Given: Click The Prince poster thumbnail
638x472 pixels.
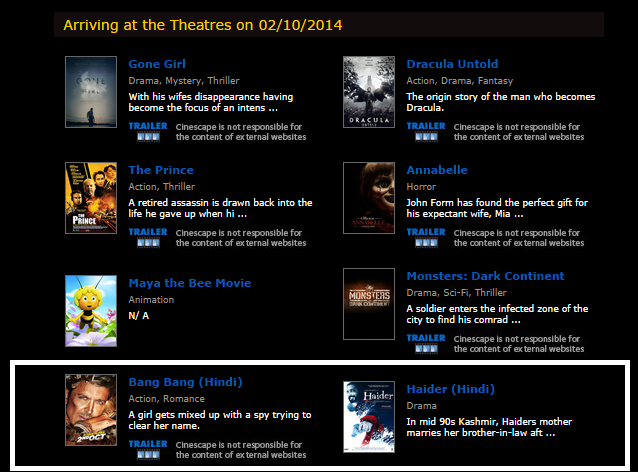Looking at the screenshot, I should tap(91, 198).
